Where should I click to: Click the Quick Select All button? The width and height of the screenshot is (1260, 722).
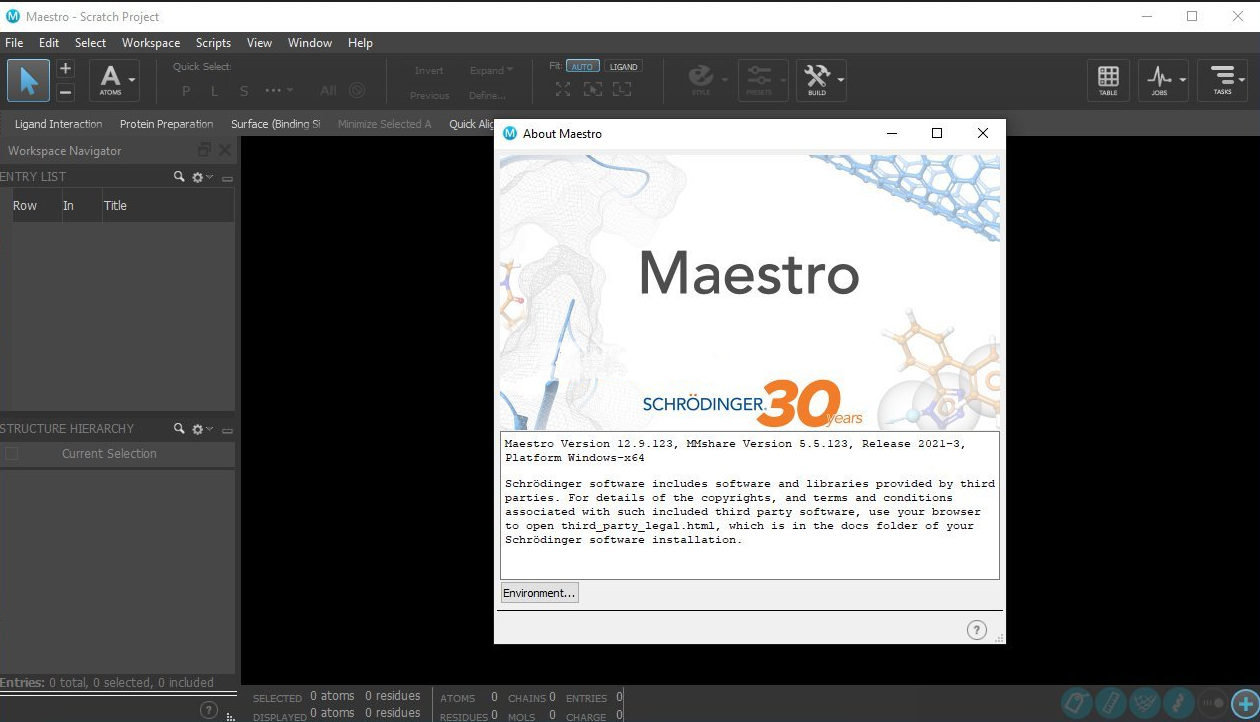tap(328, 91)
